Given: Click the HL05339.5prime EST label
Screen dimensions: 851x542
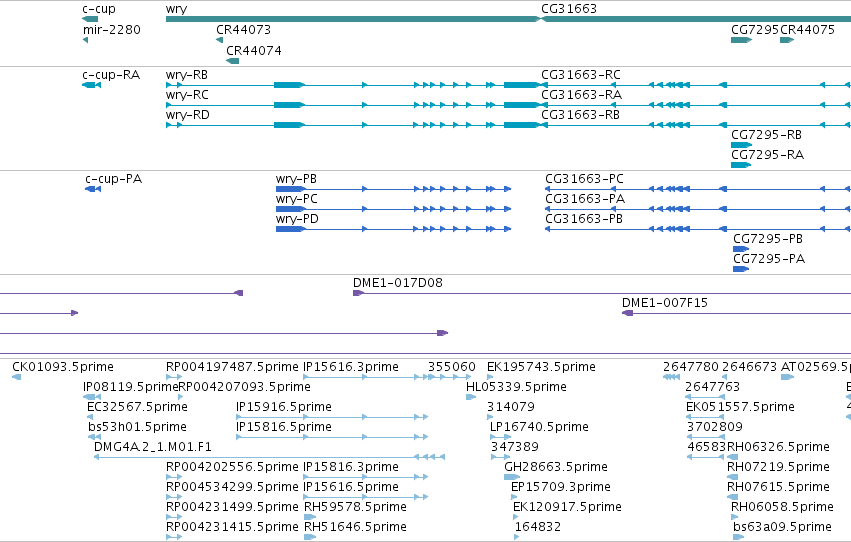Looking at the screenshot, I should pyautogui.click(x=516, y=387).
